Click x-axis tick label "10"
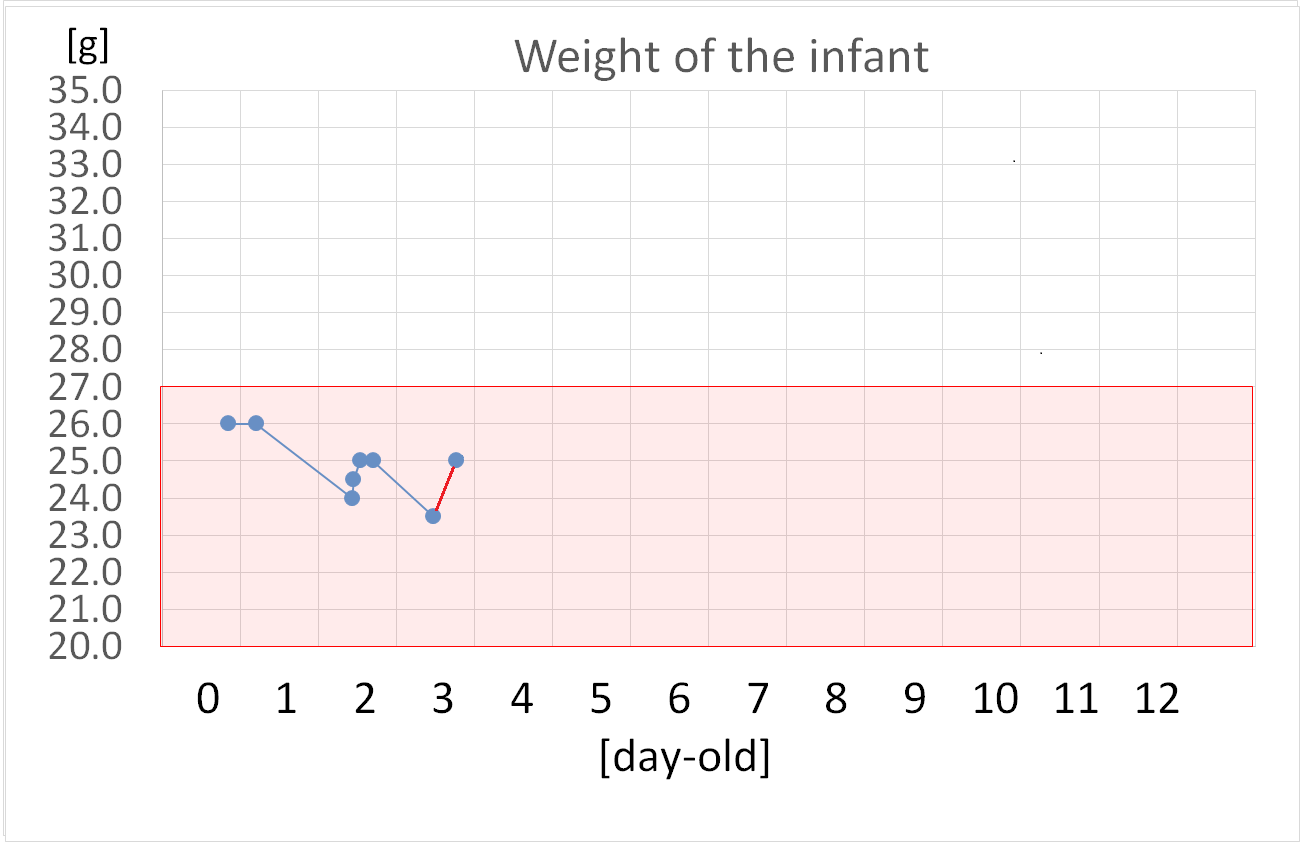 click(x=996, y=699)
